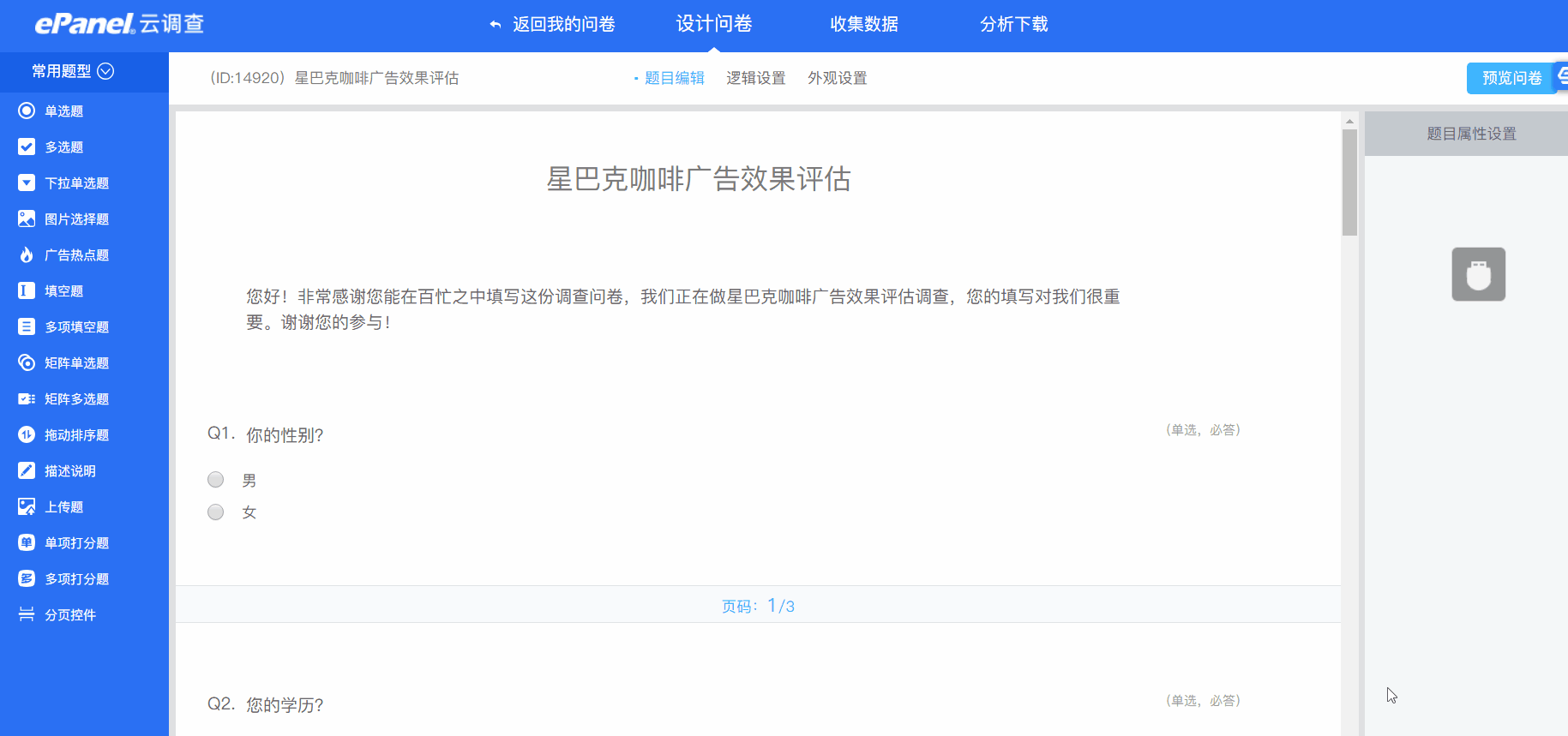Click the 上传题 label

coord(63,506)
